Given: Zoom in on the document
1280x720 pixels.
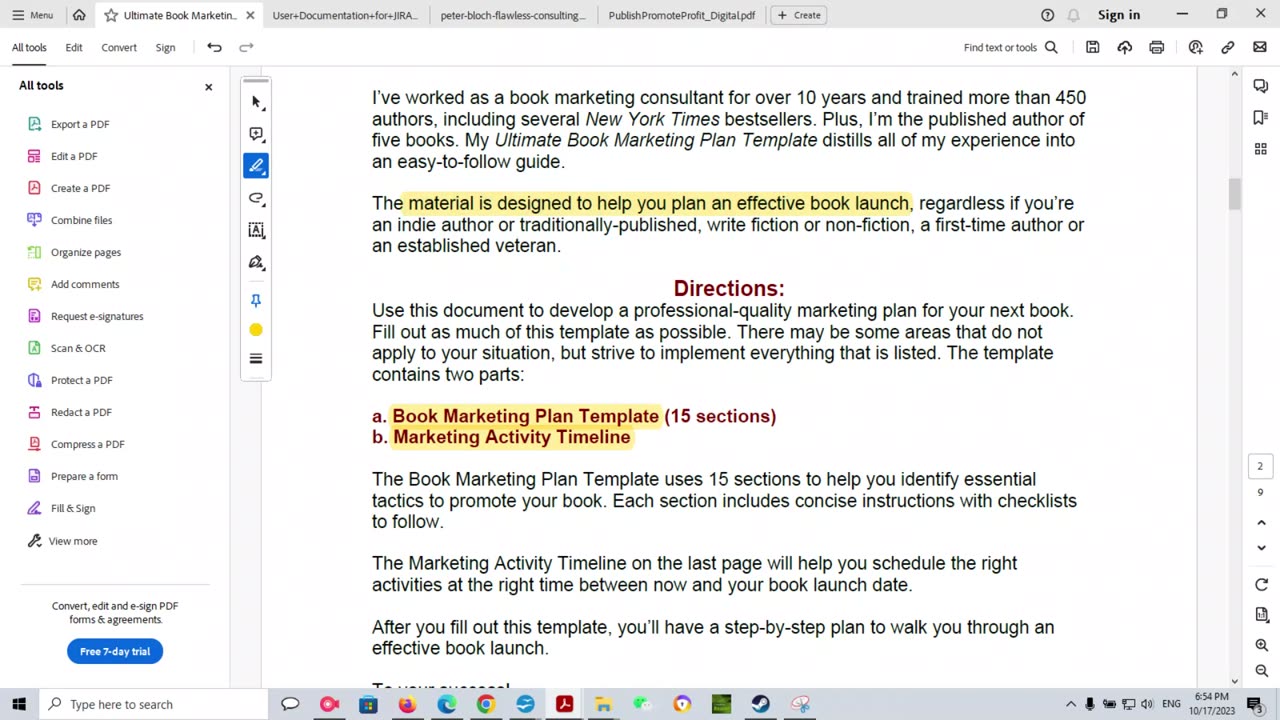Looking at the screenshot, I should (x=1261, y=645).
